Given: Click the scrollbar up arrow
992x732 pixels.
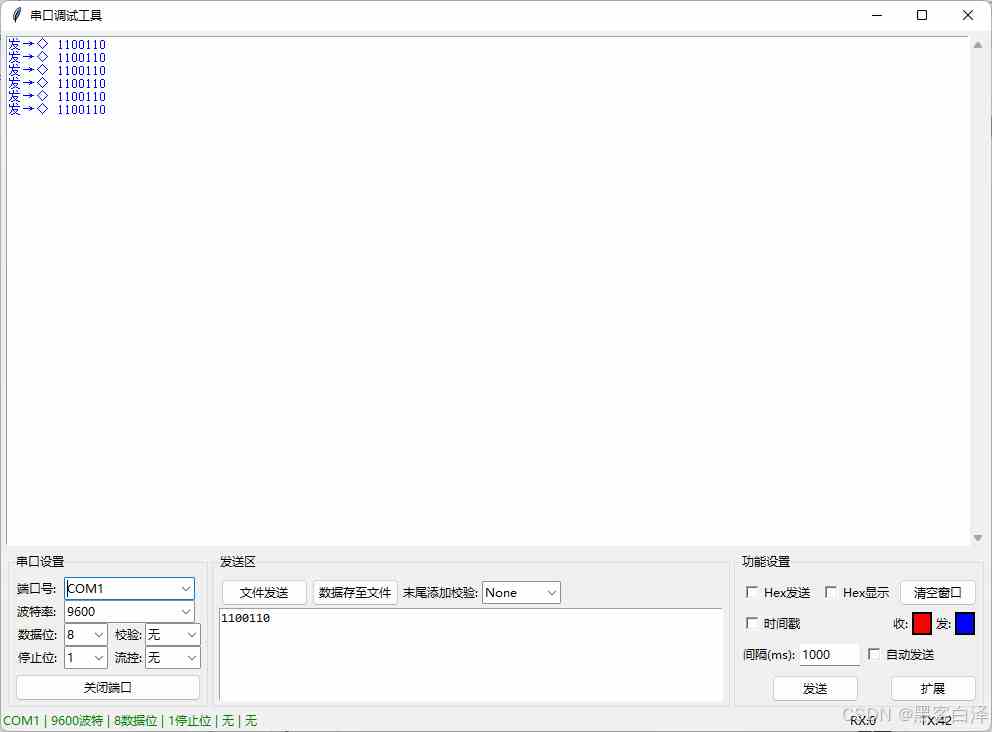Looking at the screenshot, I should pyautogui.click(x=977, y=46).
